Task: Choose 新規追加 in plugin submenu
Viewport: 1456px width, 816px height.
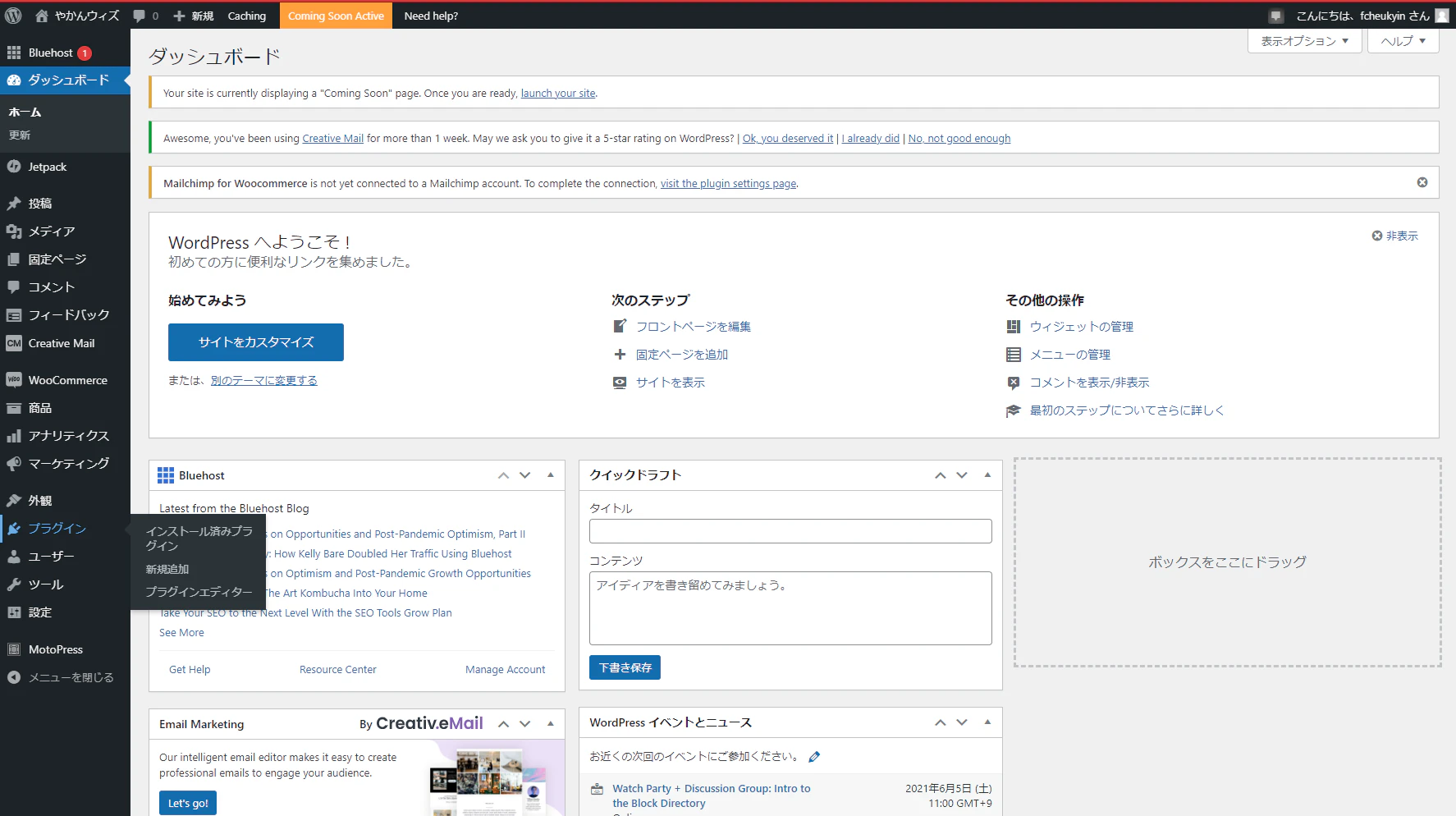Action: 167,569
